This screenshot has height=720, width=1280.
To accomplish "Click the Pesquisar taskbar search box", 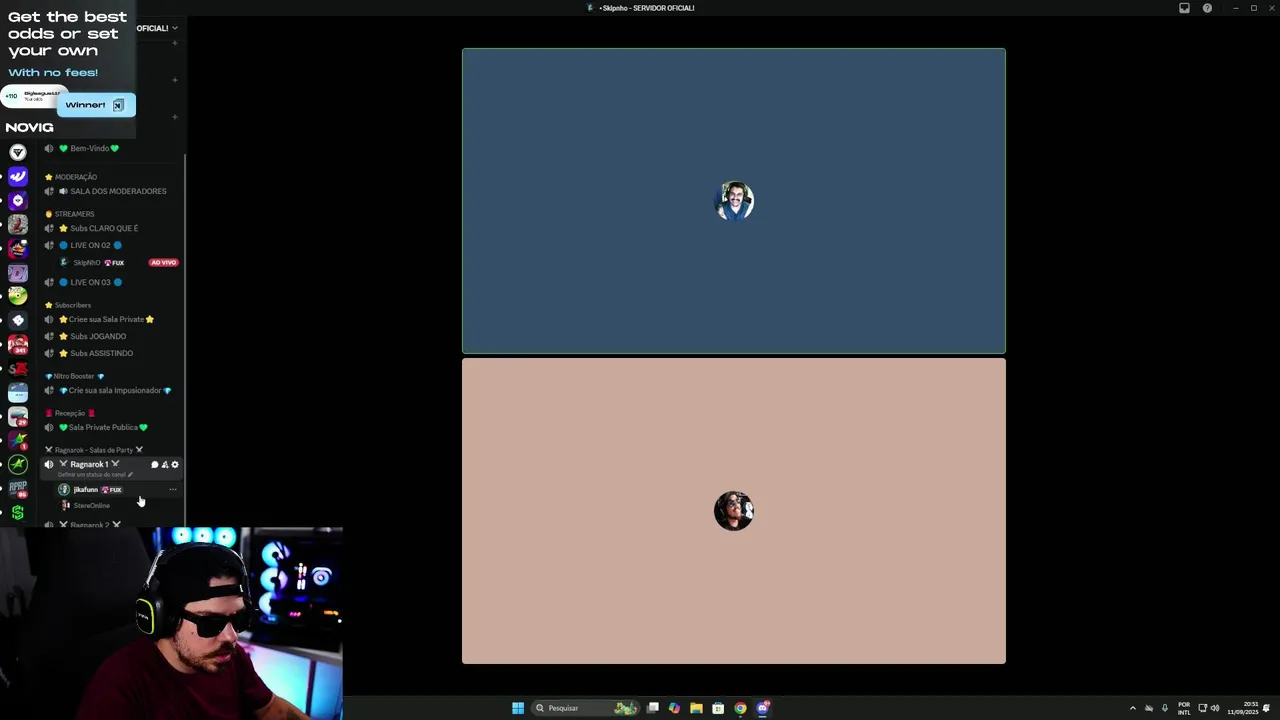I will 586,708.
